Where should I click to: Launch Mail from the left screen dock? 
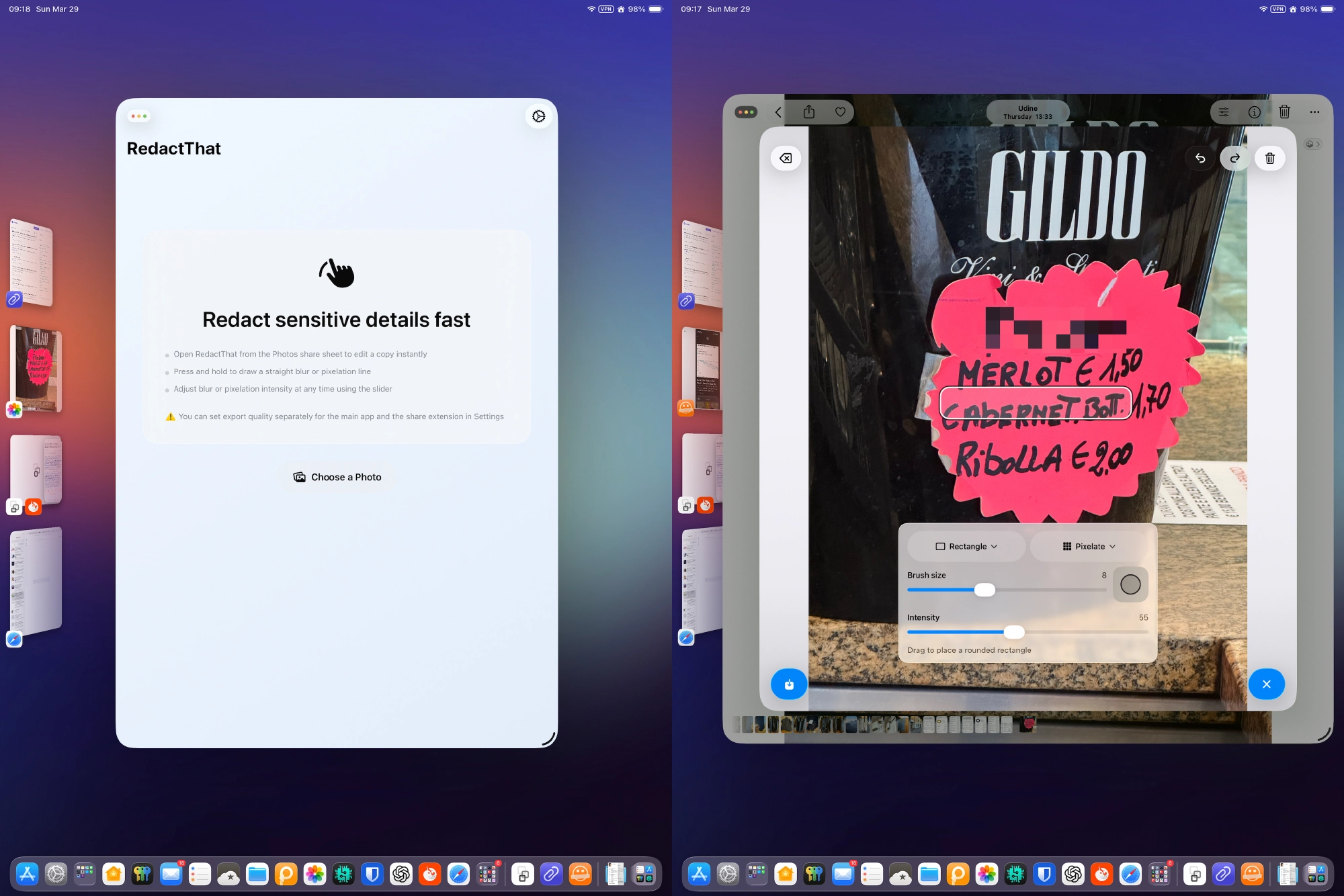(171, 874)
